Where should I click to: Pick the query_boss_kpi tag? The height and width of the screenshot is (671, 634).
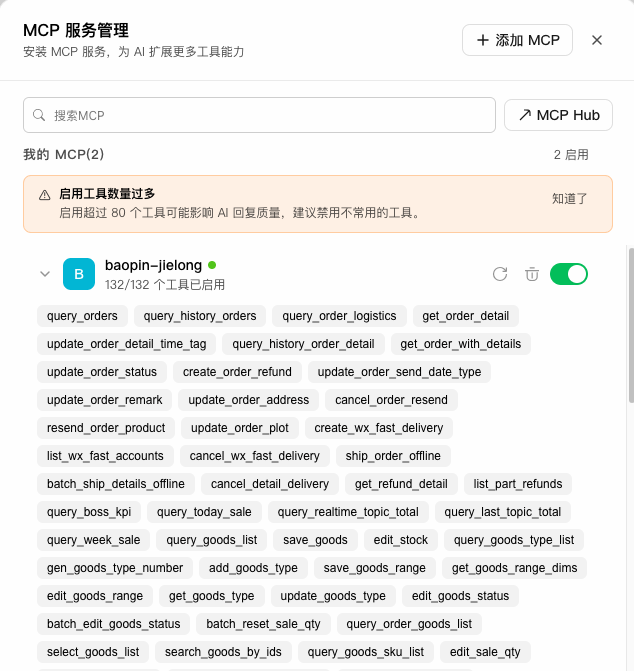(89, 512)
